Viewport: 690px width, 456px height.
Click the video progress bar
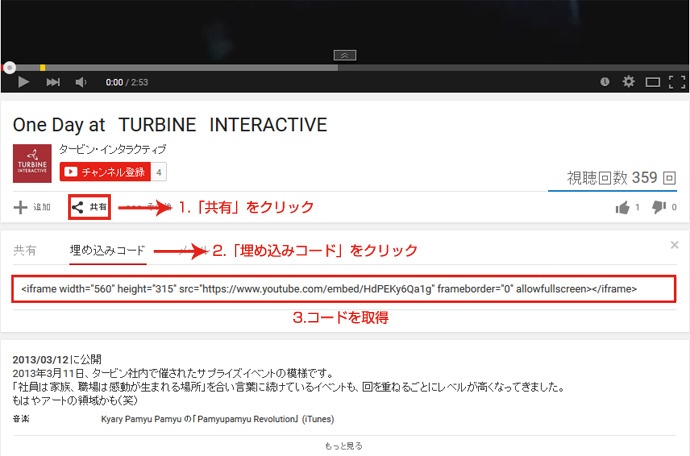click(345, 68)
